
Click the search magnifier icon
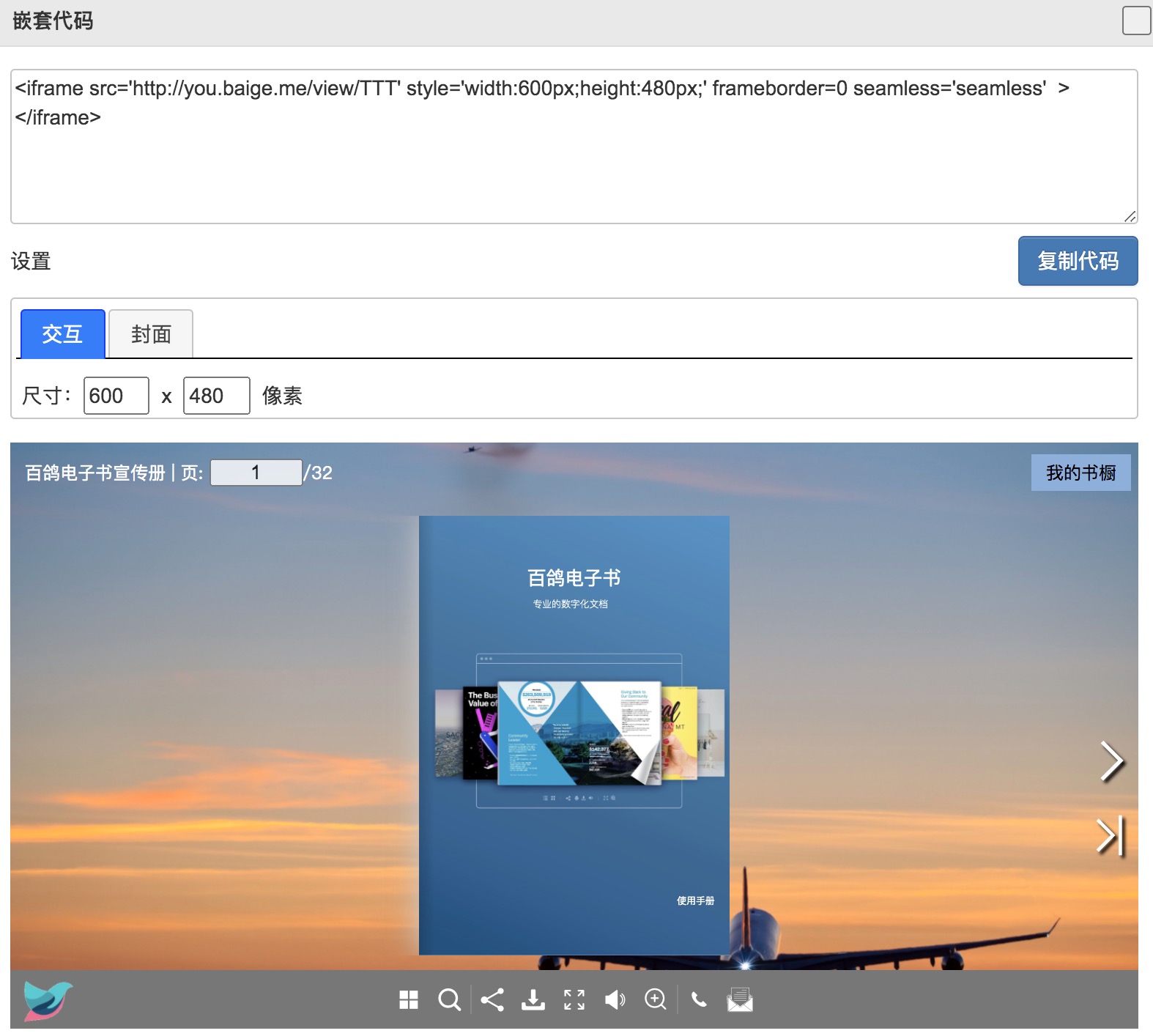[x=449, y=999]
